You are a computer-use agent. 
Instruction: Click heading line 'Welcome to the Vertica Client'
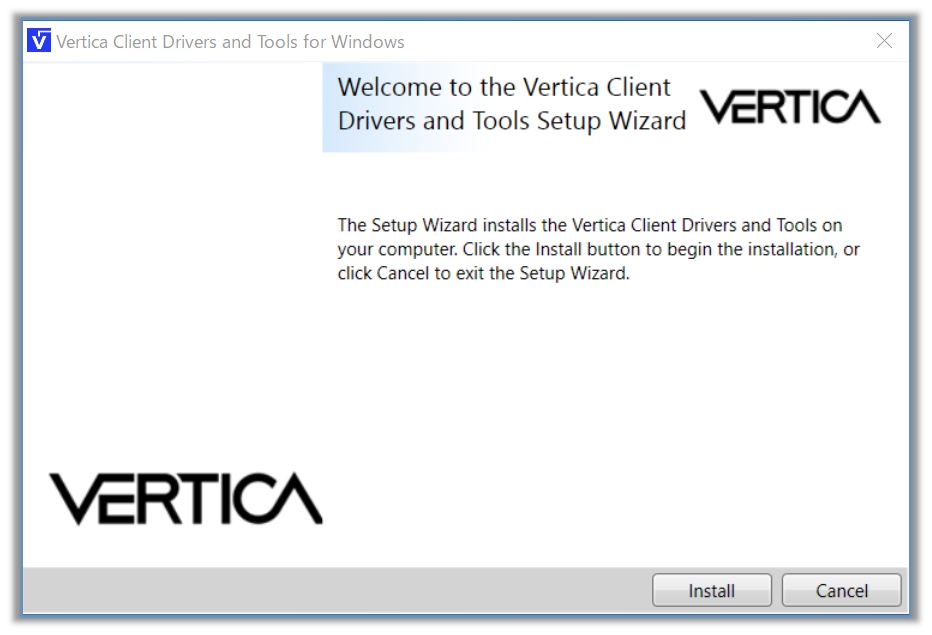pyautogui.click(x=504, y=87)
